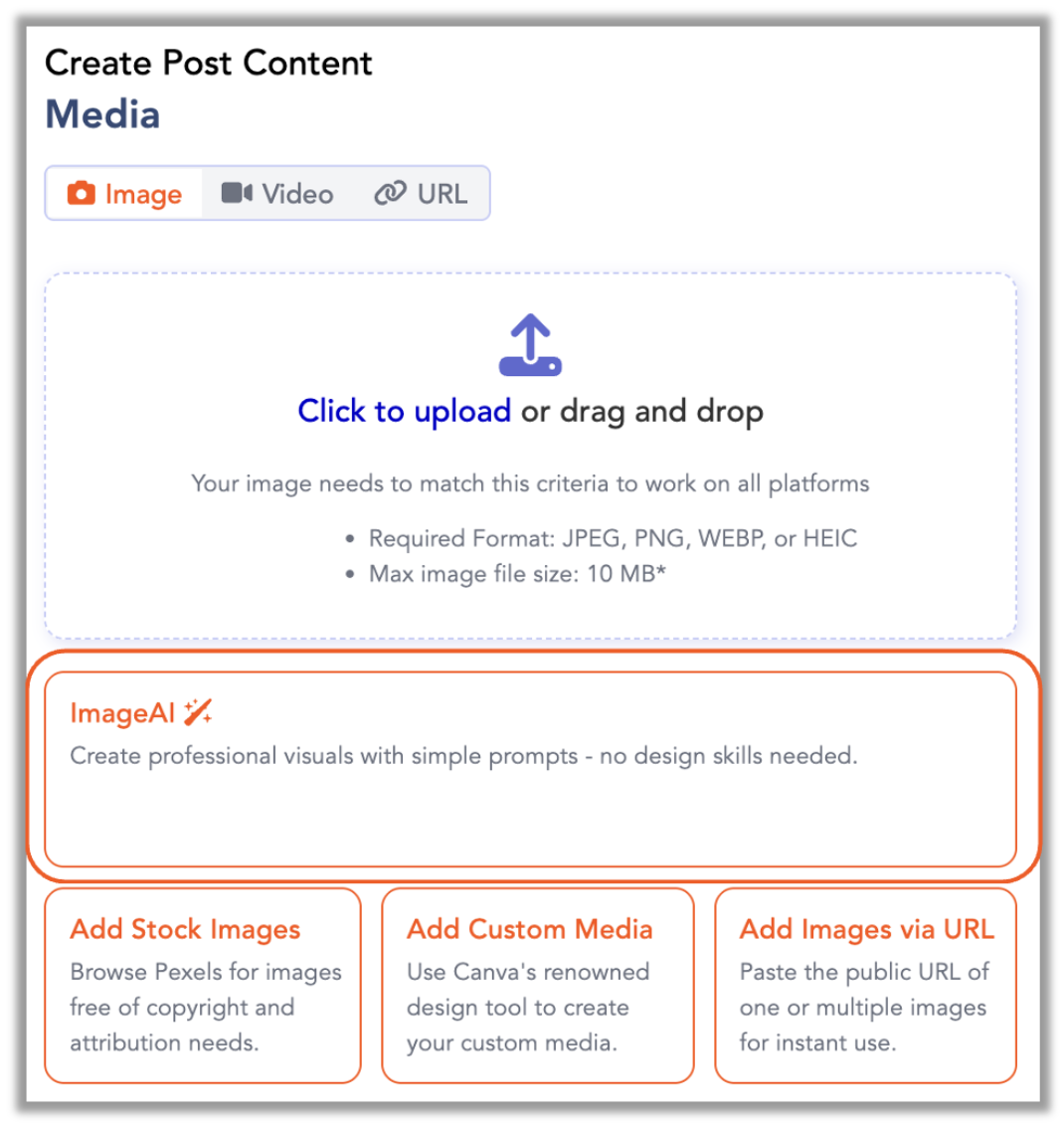The height and width of the screenshot is (1128, 1064).
Task: Open the Add Custom Media heading
Action: pyautogui.click(x=530, y=929)
